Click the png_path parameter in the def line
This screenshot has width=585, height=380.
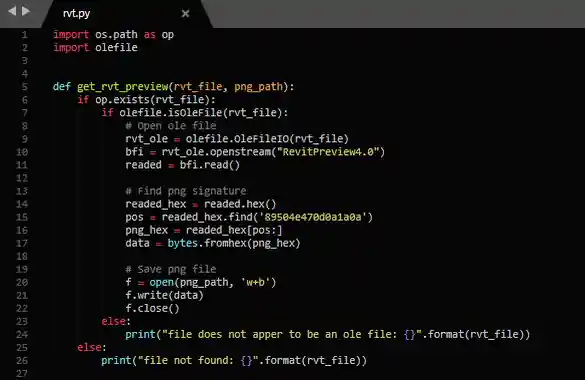[258, 87]
